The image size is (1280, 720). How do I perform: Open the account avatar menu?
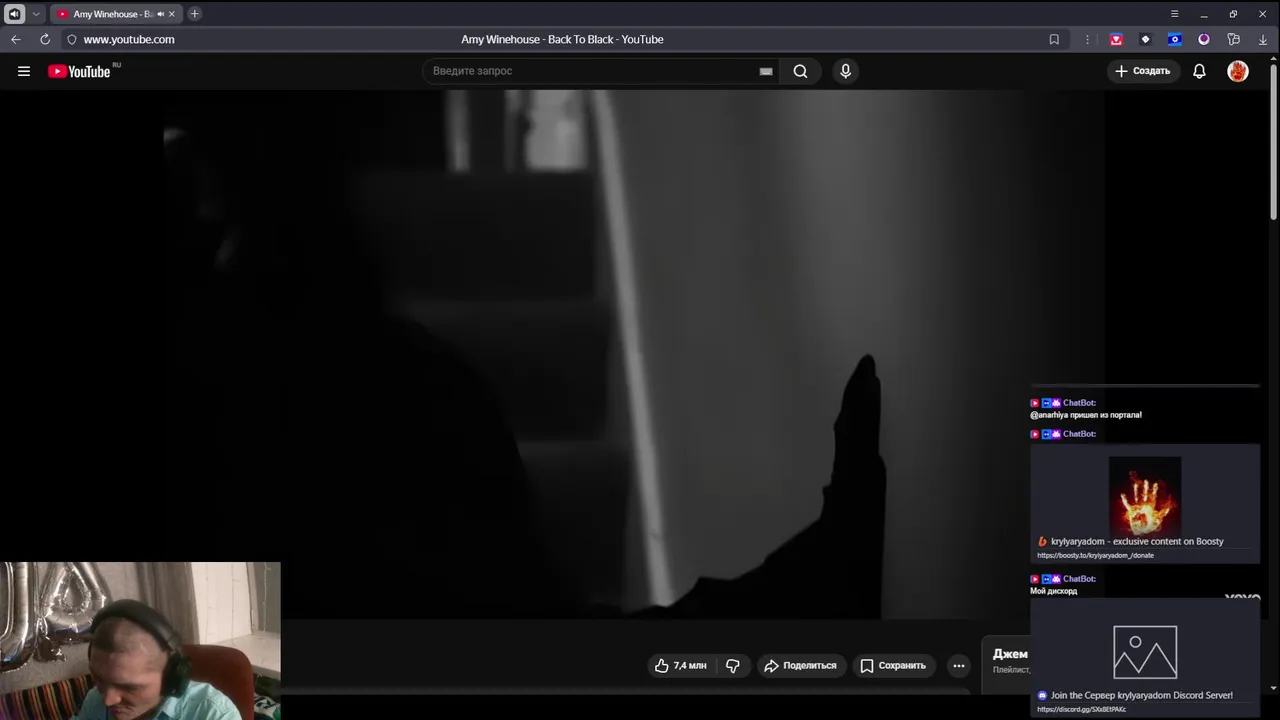pos(1238,71)
